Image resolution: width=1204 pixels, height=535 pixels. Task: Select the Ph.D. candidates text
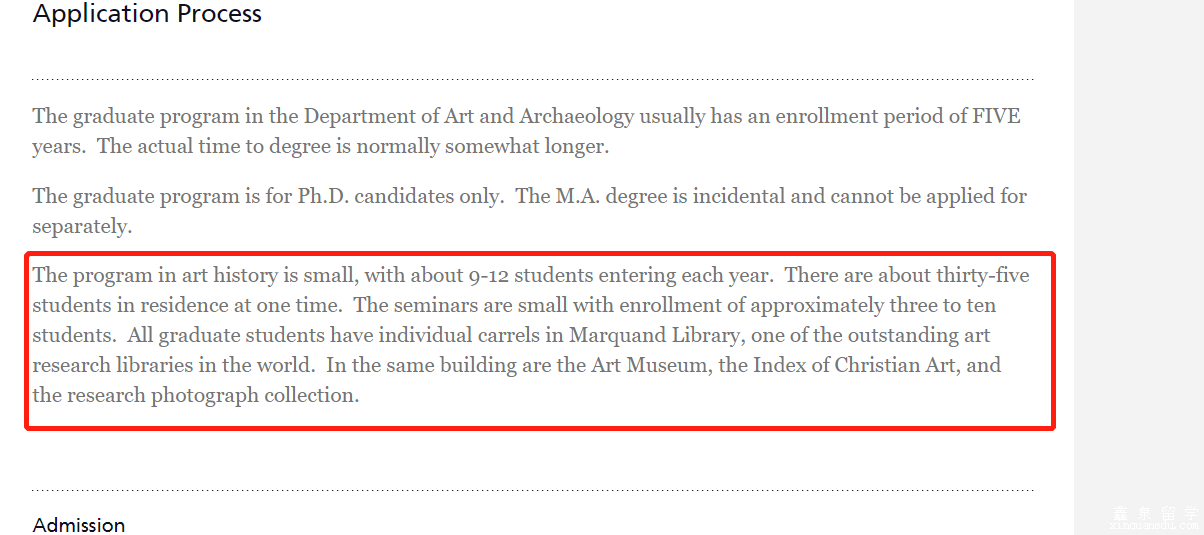pos(398,196)
